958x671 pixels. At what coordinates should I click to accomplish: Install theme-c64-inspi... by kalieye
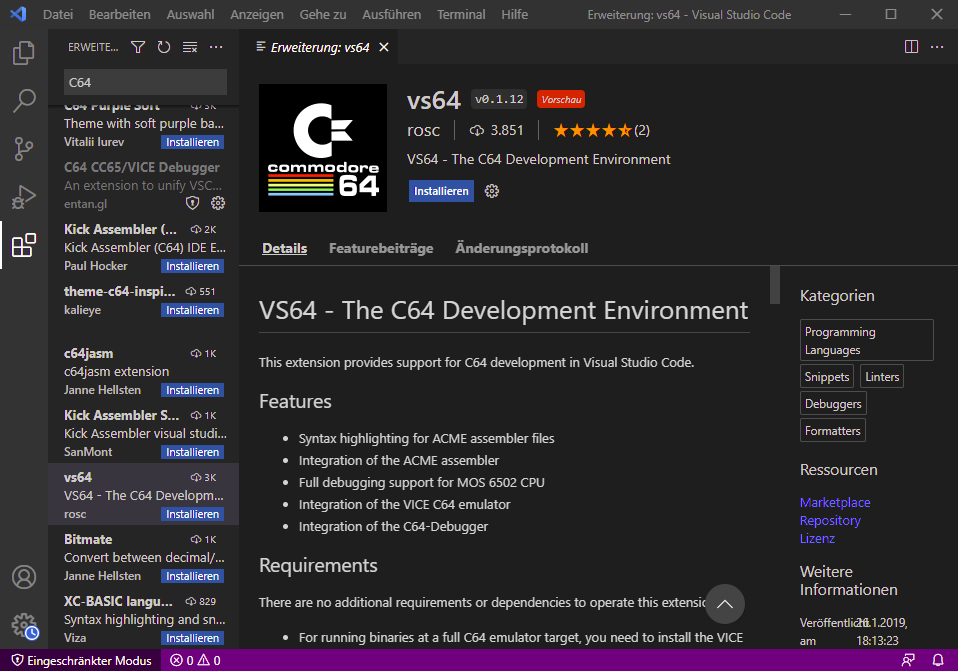(x=192, y=310)
